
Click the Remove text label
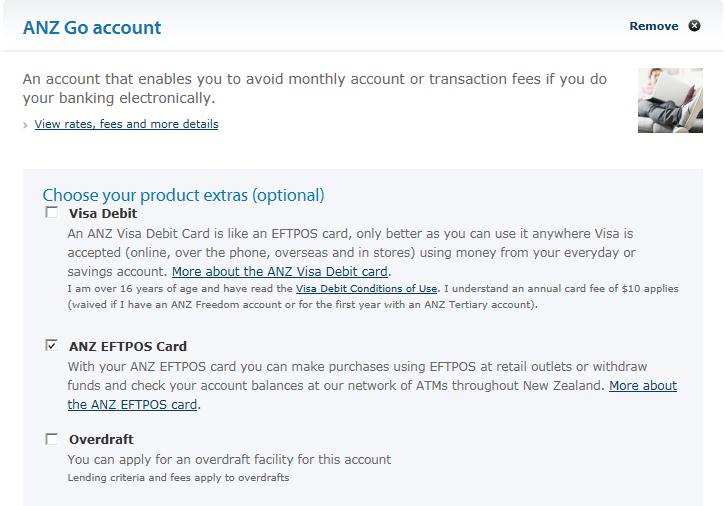(654, 26)
